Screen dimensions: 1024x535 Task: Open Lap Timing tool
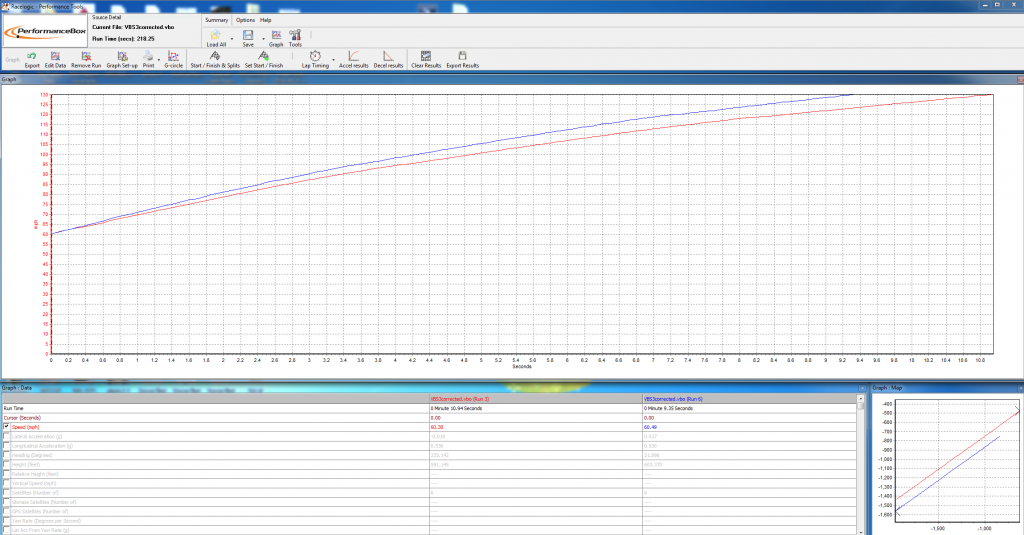(x=315, y=57)
